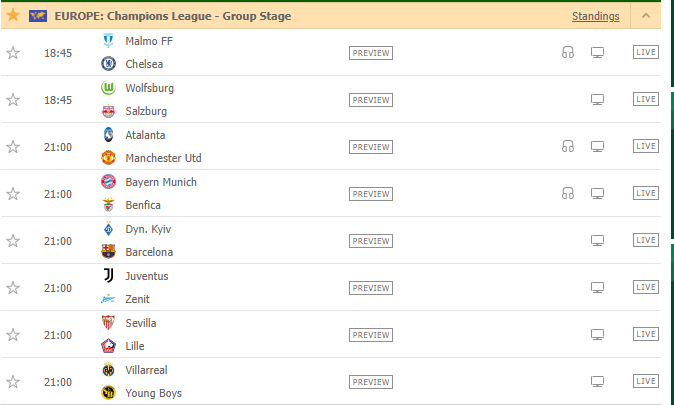Click the TV broadcast icon for Juventus match
Viewport: 674px width, 405px height.
[597, 288]
